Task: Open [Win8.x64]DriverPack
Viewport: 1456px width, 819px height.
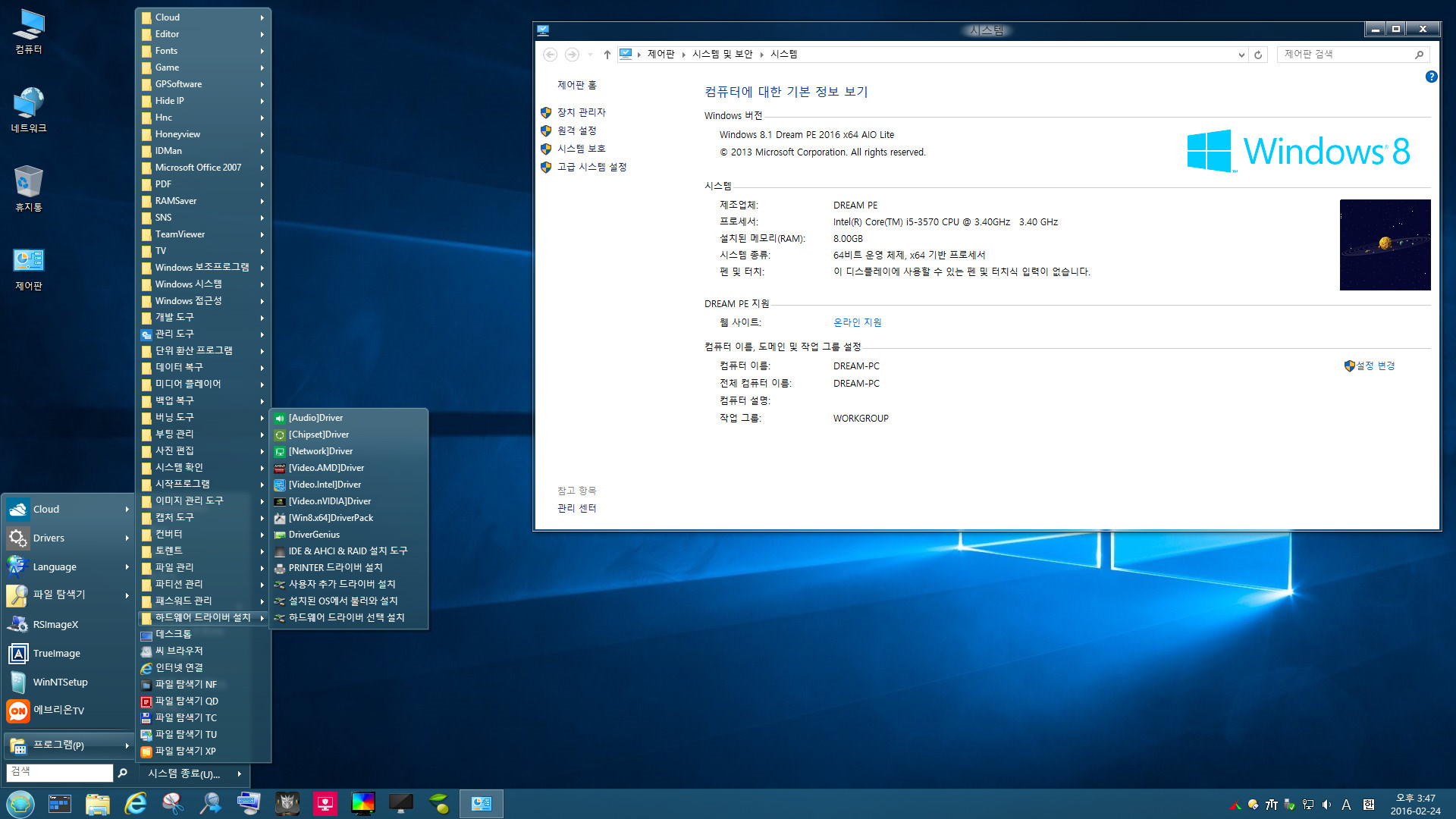Action: click(x=349, y=518)
